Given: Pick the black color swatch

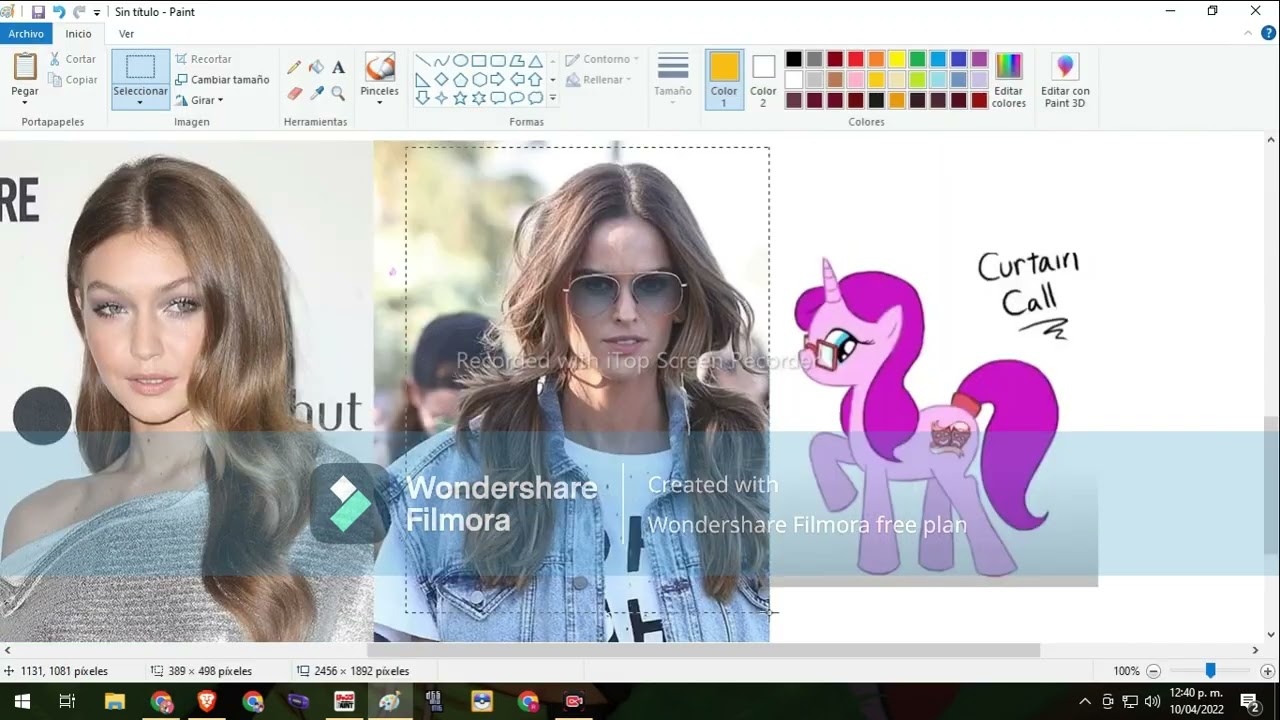Looking at the screenshot, I should pyautogui.click(x=794, y=59).
